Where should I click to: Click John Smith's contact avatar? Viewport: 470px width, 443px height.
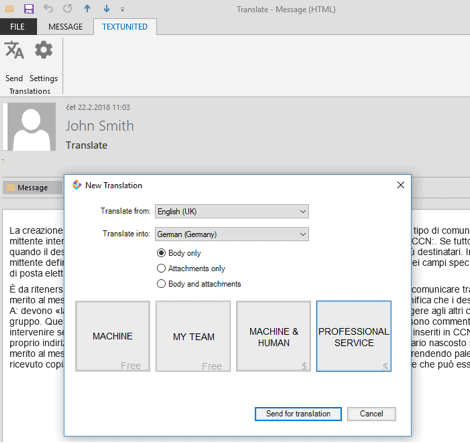(32, 127)
